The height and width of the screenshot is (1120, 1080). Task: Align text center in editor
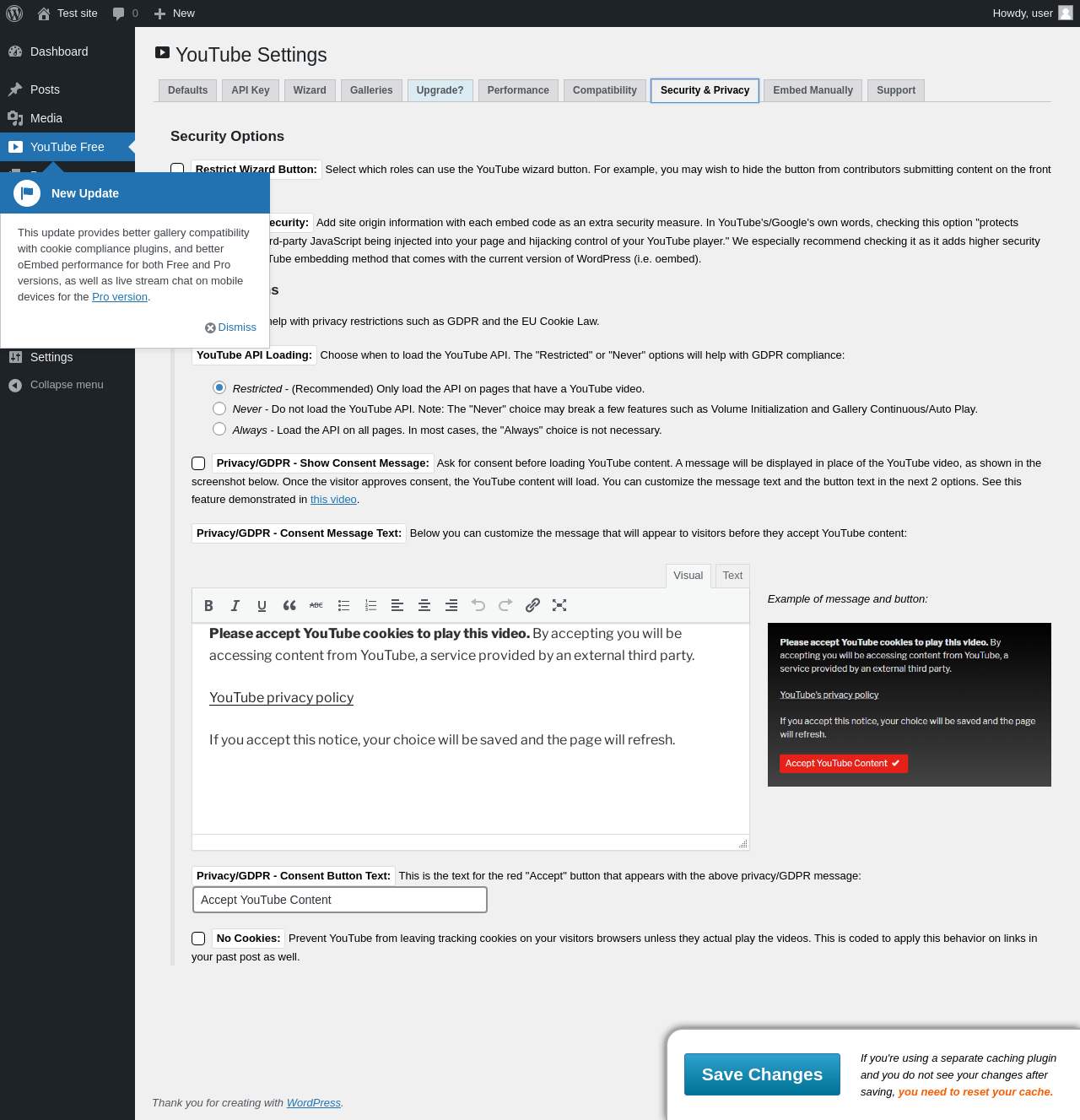pyautogui.click(x=424, y=605)
